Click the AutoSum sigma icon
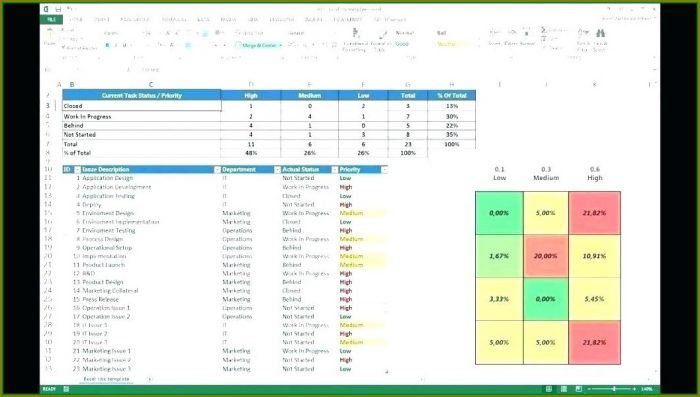Screen dimensions: 700x397 (x=543, y=30)
